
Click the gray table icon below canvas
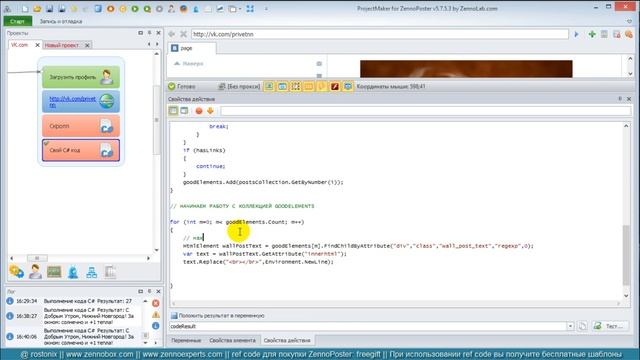[x=110, y=272]
